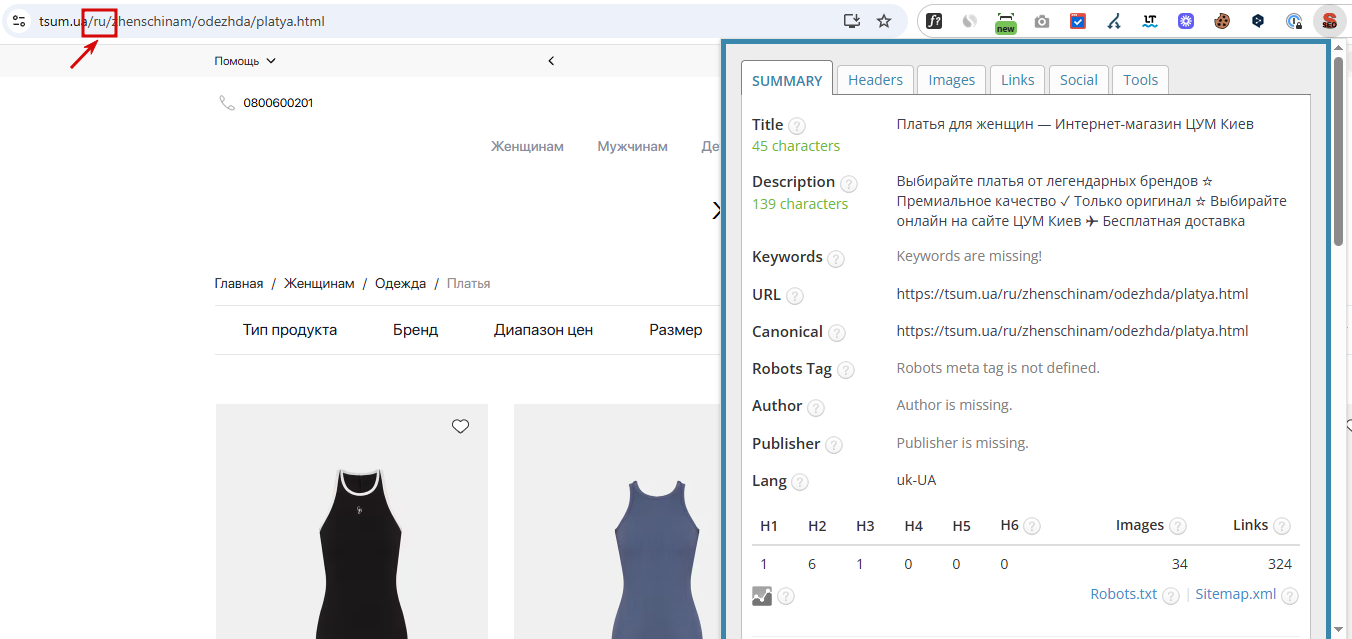Click the SEO panel vertical scrollbar
This screenshot has height=639, width=1352.
[1339, 150]
